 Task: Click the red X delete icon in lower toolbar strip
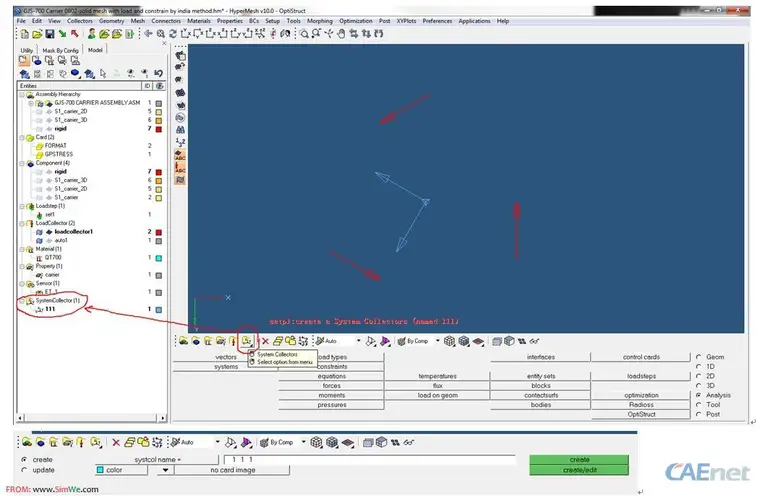click(116, 442)
